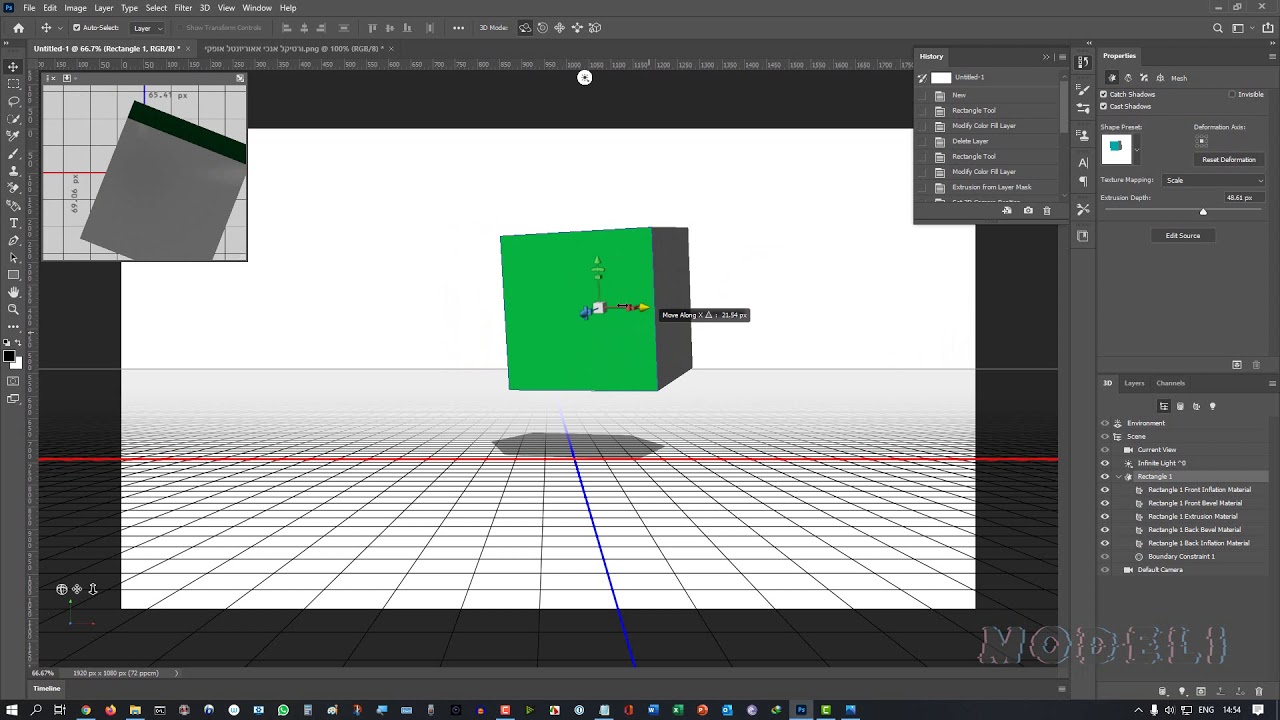Click the Reset Deformation button

[x=1228, y=160]
